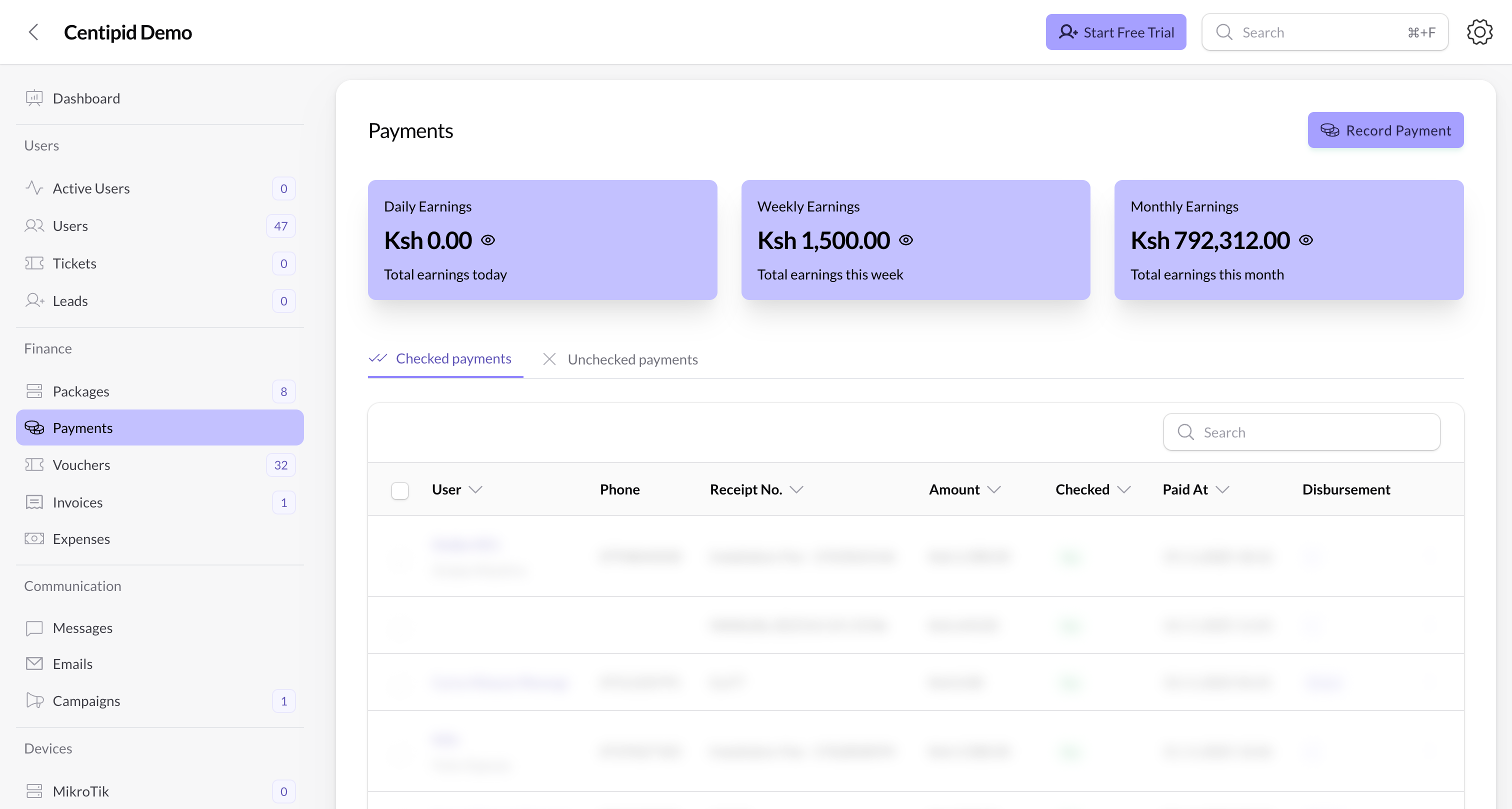Expand the Receipt No. column options
The height and width of the screenshot is (809, 1512).
796,489
